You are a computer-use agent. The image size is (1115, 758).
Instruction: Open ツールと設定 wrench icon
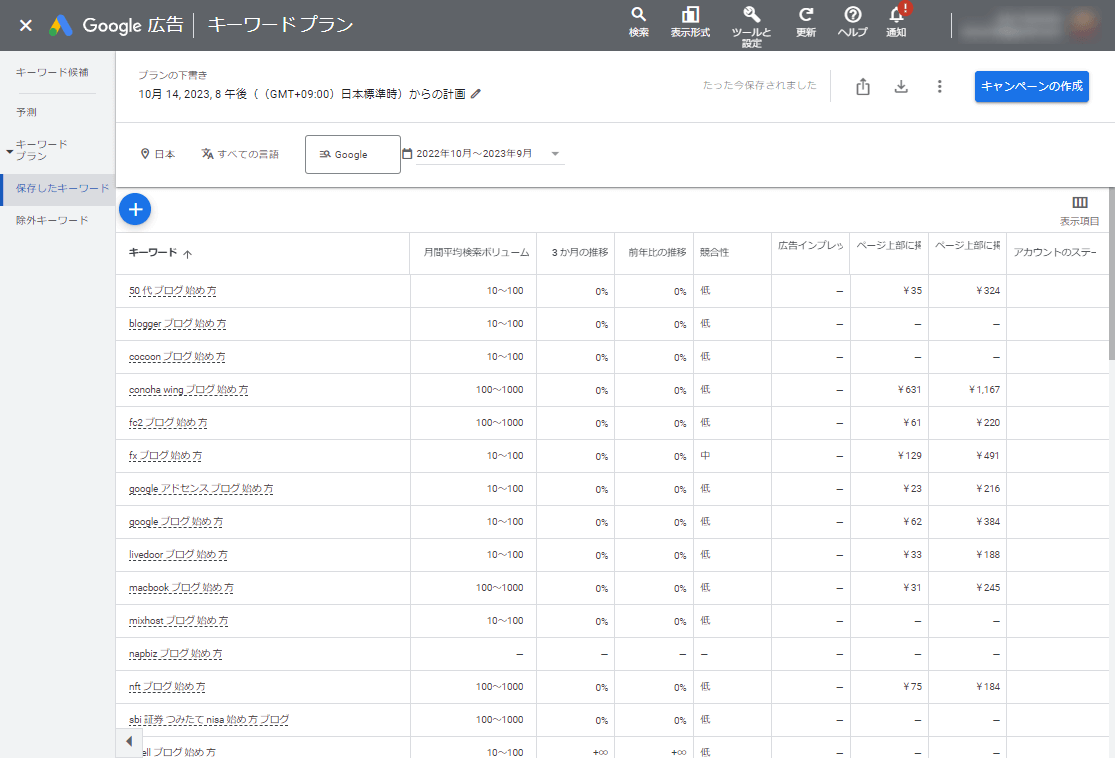pos(752,15)
